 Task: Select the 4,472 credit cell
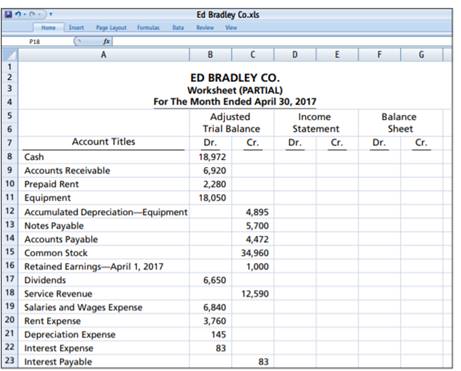253,239
